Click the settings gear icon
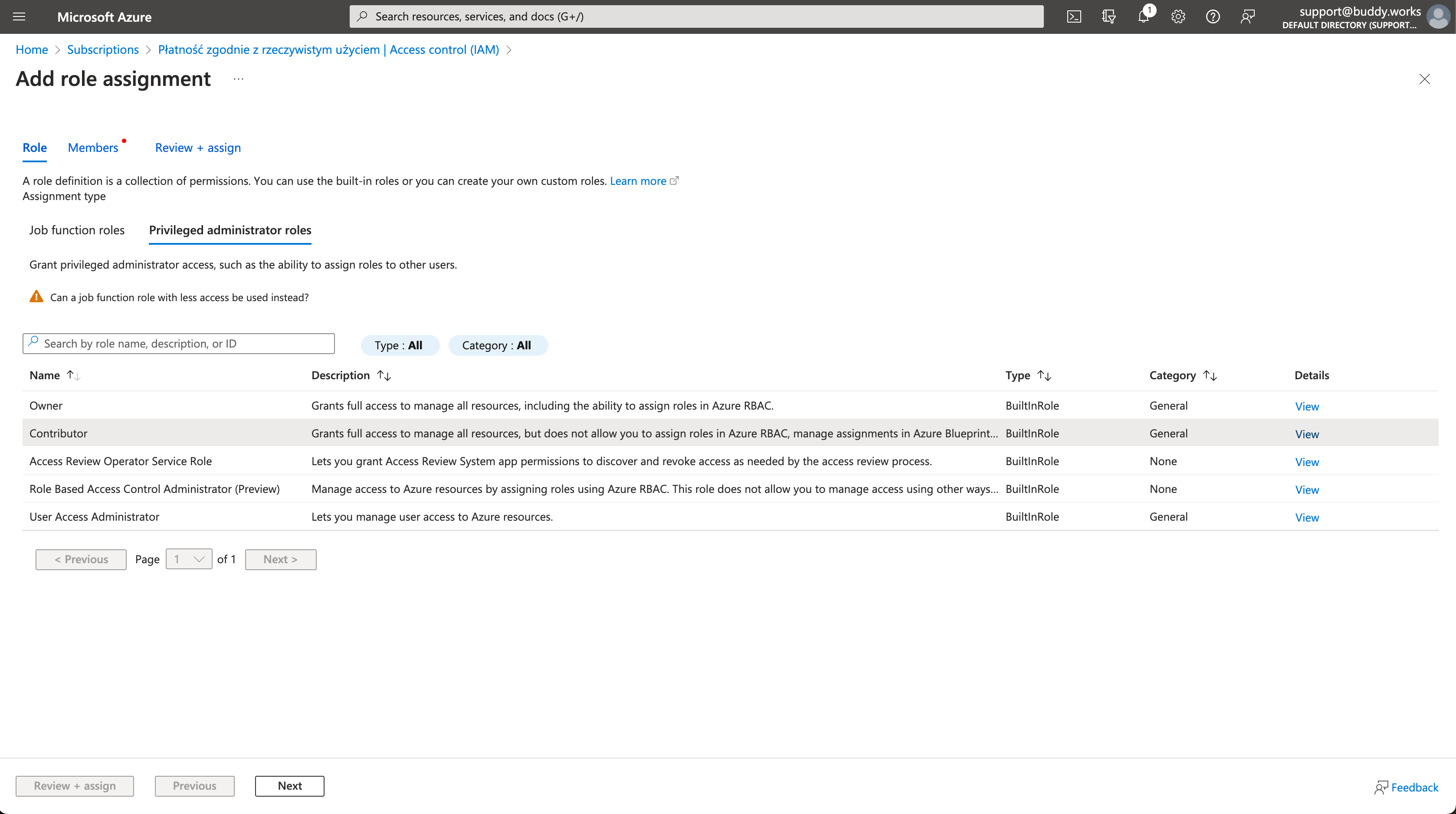Image resolution: width=1456 pixels, height=814 pixels. pyautogui.click(x=1177, y=17)
